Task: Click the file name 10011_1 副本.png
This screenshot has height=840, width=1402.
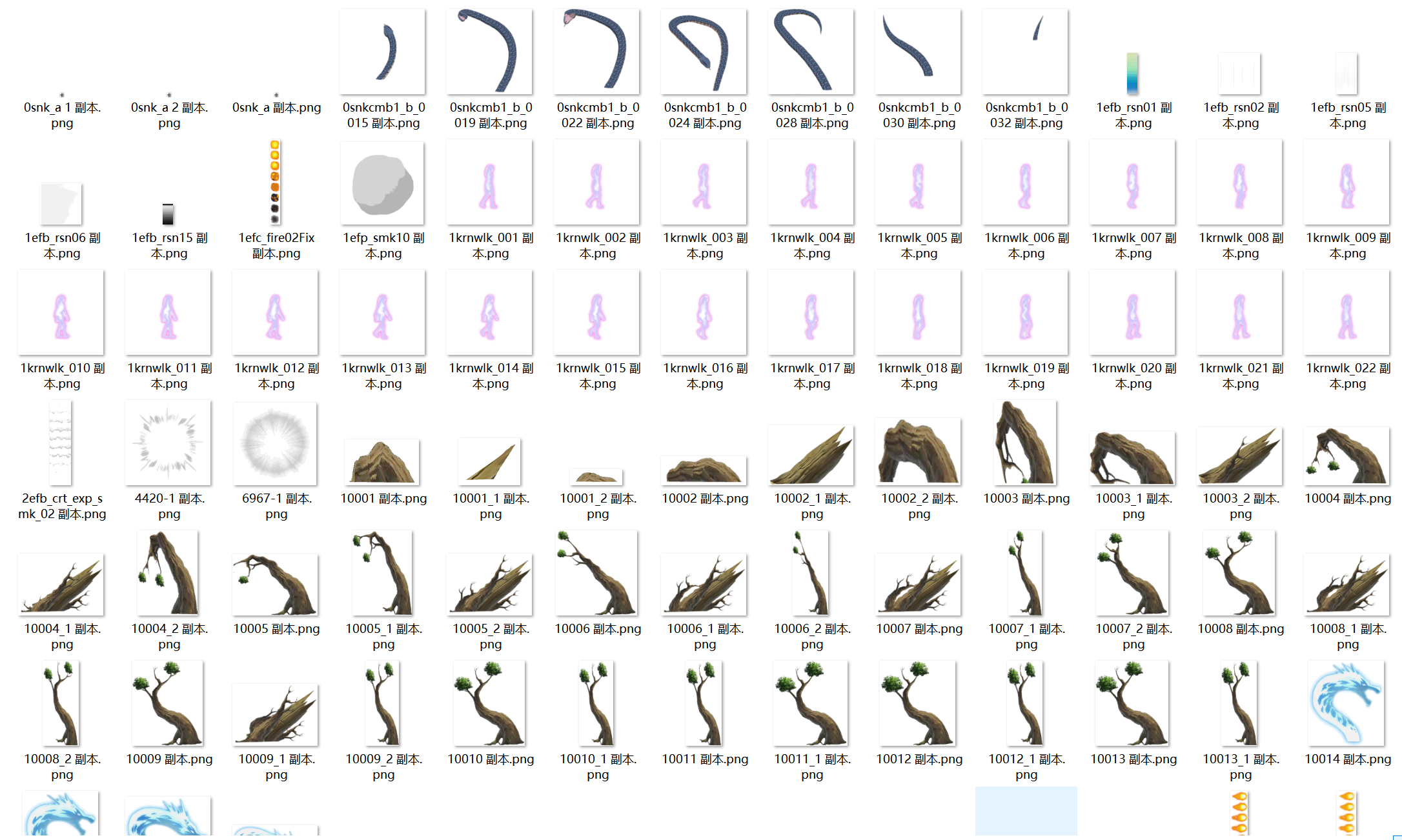Action: coord(812,767)
